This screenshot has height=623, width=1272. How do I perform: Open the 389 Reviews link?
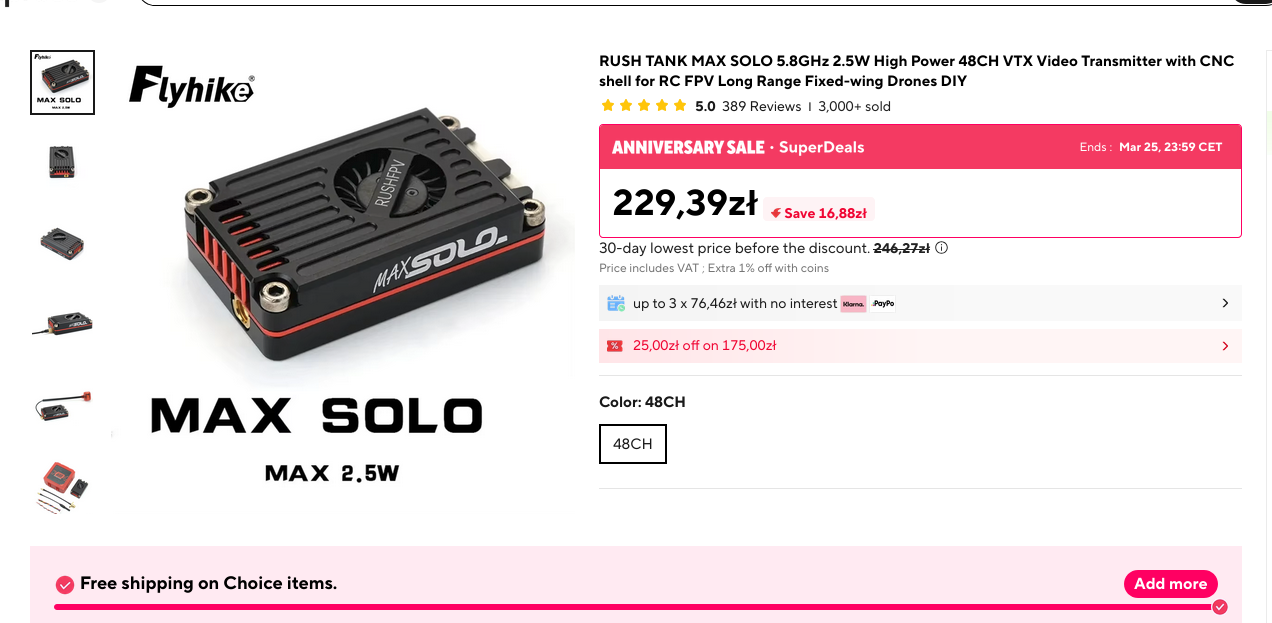pos(761,106)
